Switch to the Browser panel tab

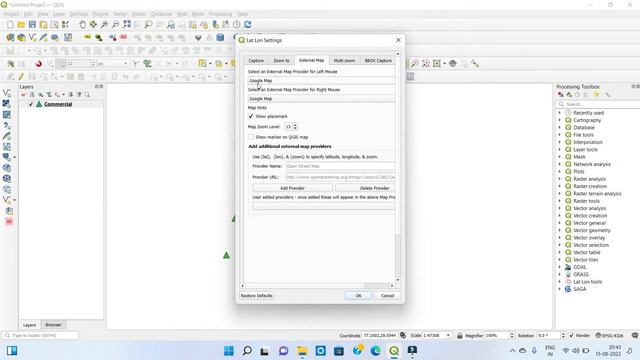tap(53, 325)
